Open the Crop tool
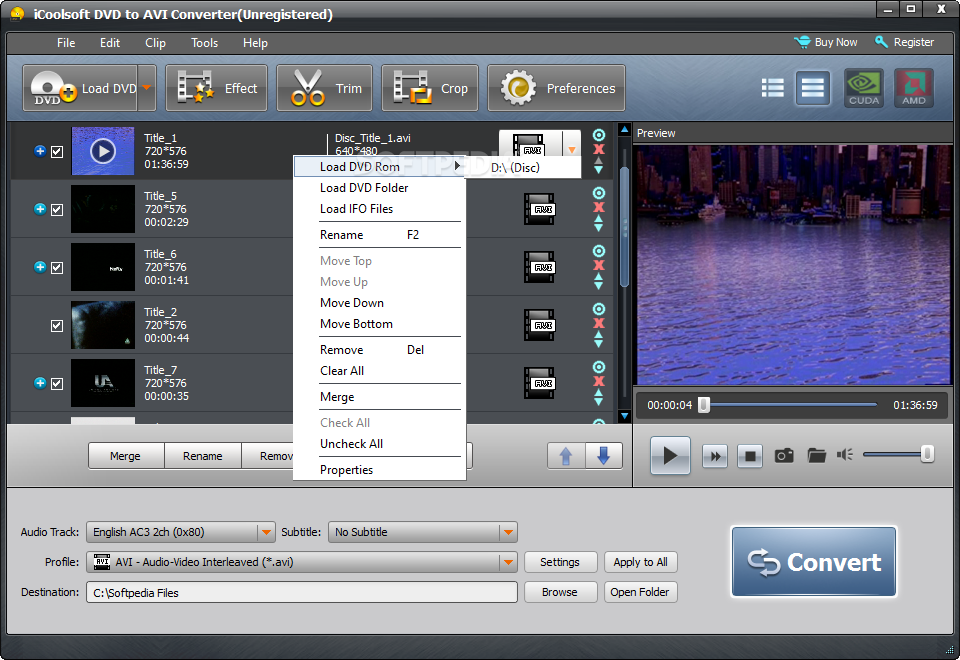The width and height of the screenshot is (960, 660). point(430,88)
